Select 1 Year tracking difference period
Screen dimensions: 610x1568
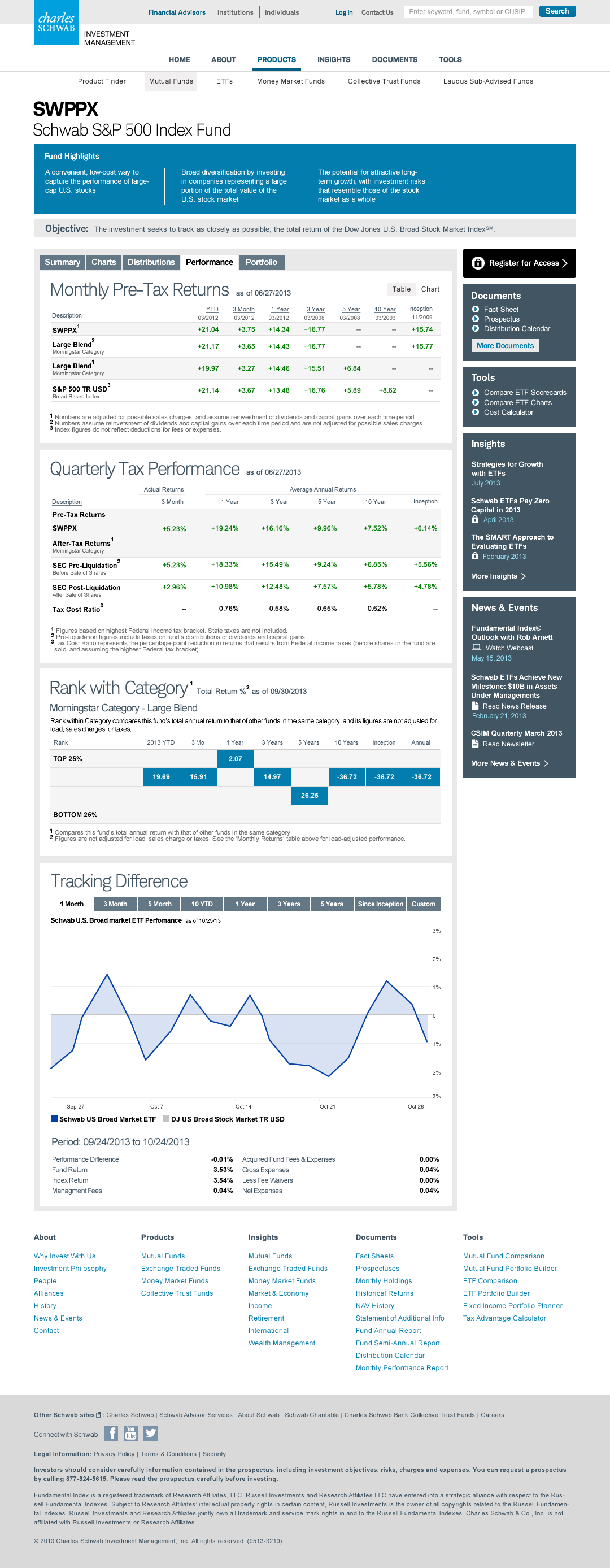pos(246,904)
